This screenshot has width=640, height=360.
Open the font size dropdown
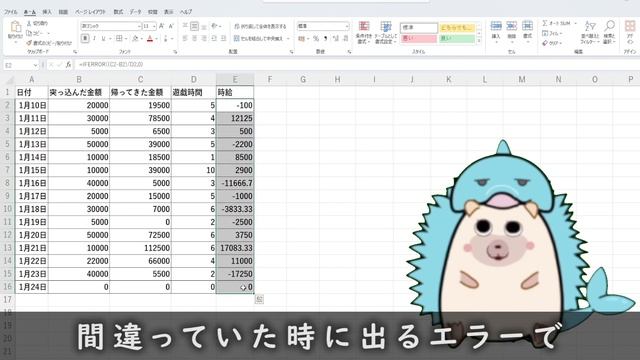154,26
